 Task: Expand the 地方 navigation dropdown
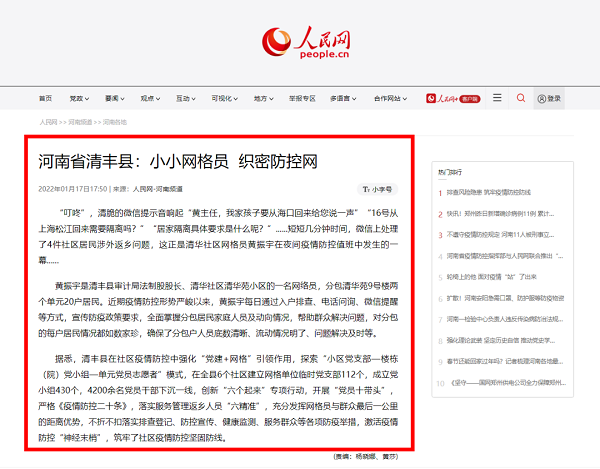coord(262,98)
